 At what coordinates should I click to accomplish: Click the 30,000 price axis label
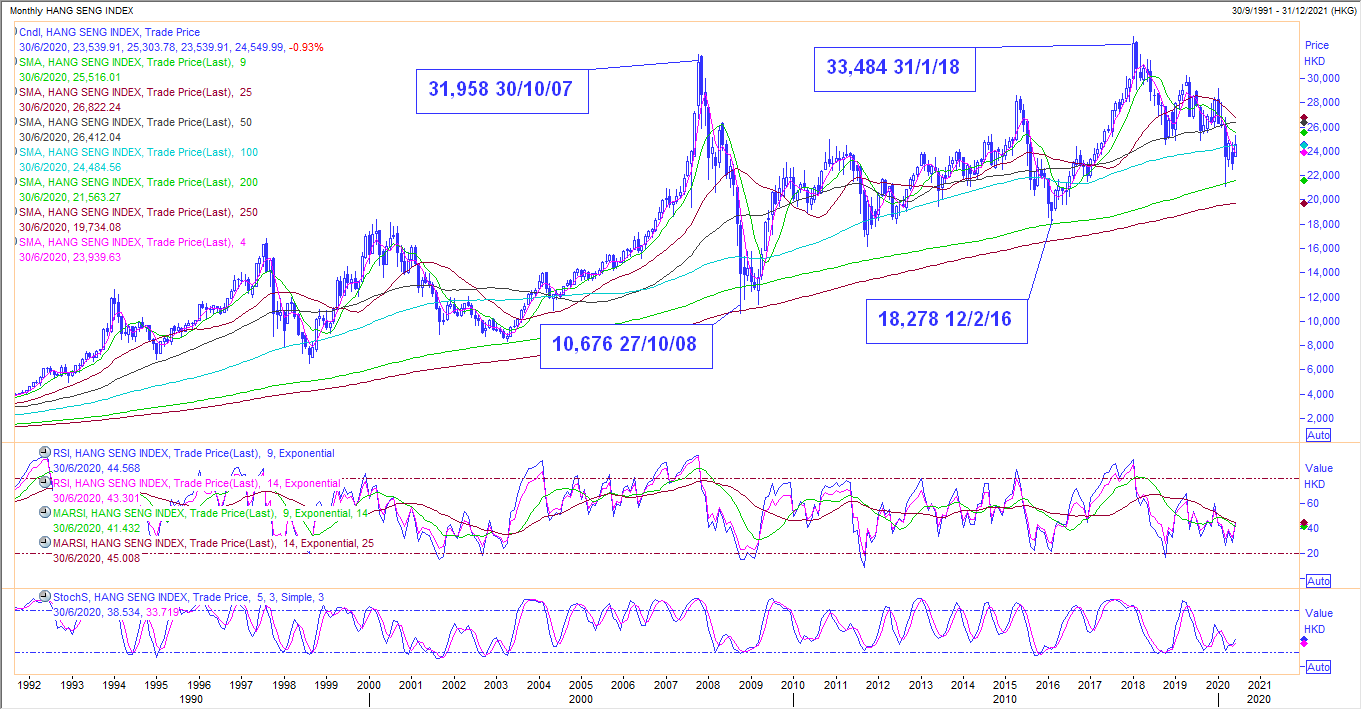pos(1325,78)
